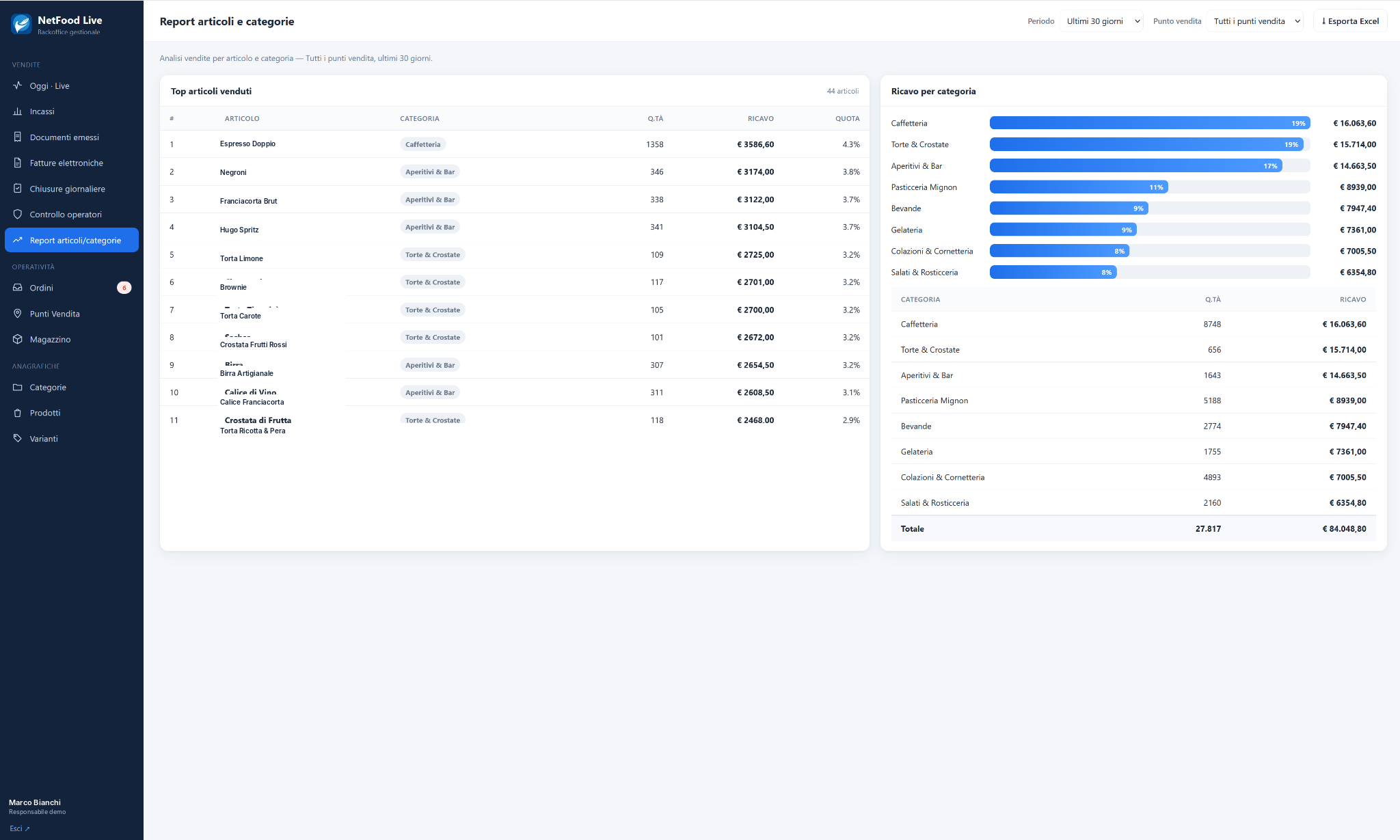
Task: Open the Periodo dropdown Ultimi 30 giorni
Action: (x=1102, y=21)
